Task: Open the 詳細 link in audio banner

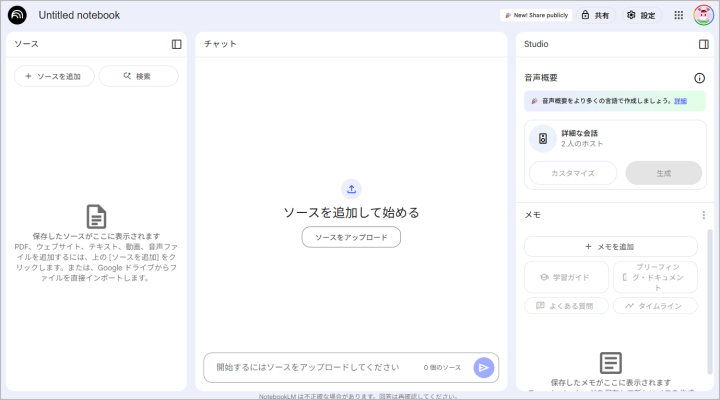Action: 681,101
